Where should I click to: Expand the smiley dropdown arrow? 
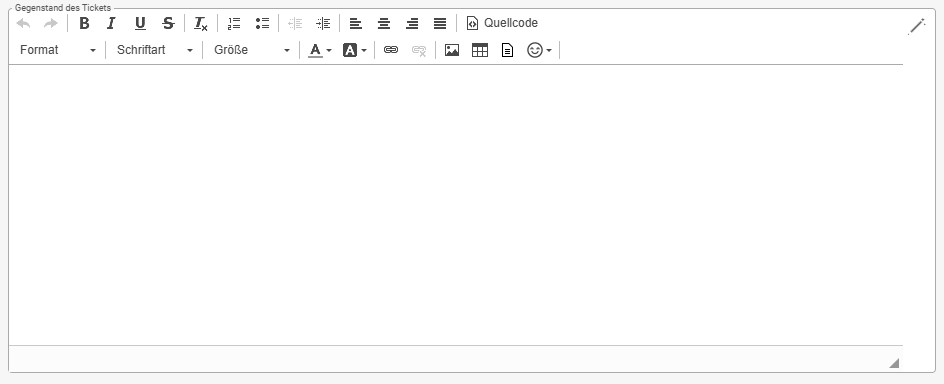pyautogui.click(x=548, y=51)
